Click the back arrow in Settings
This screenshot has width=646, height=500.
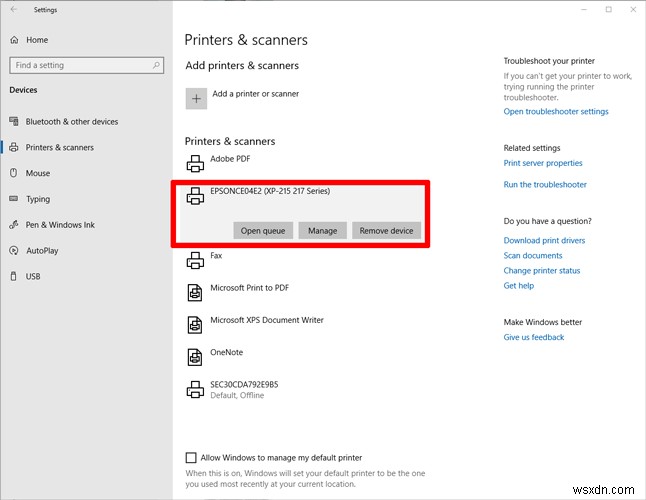click(x=14, y=9)
